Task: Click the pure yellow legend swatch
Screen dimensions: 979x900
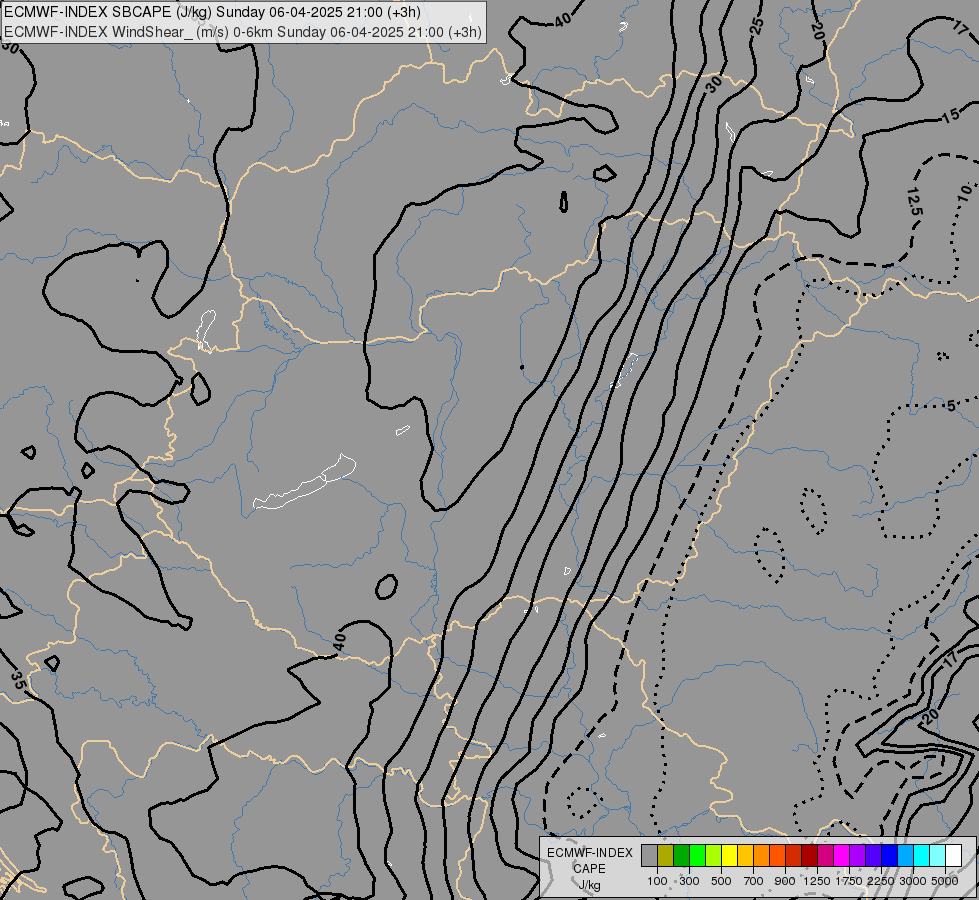Action: (x=729, y=856)
